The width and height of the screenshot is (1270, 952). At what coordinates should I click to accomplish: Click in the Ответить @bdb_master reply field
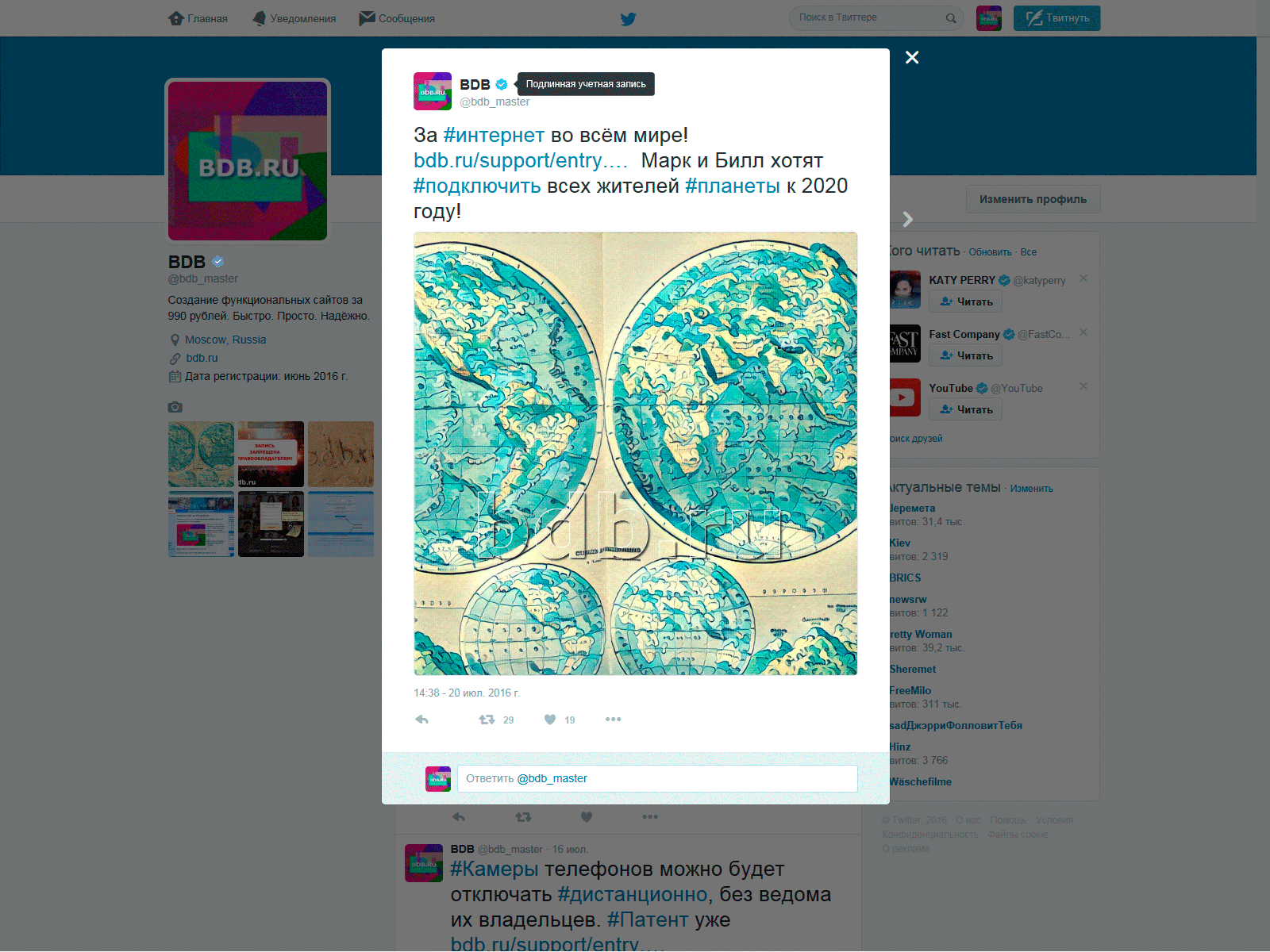(657, 778)
